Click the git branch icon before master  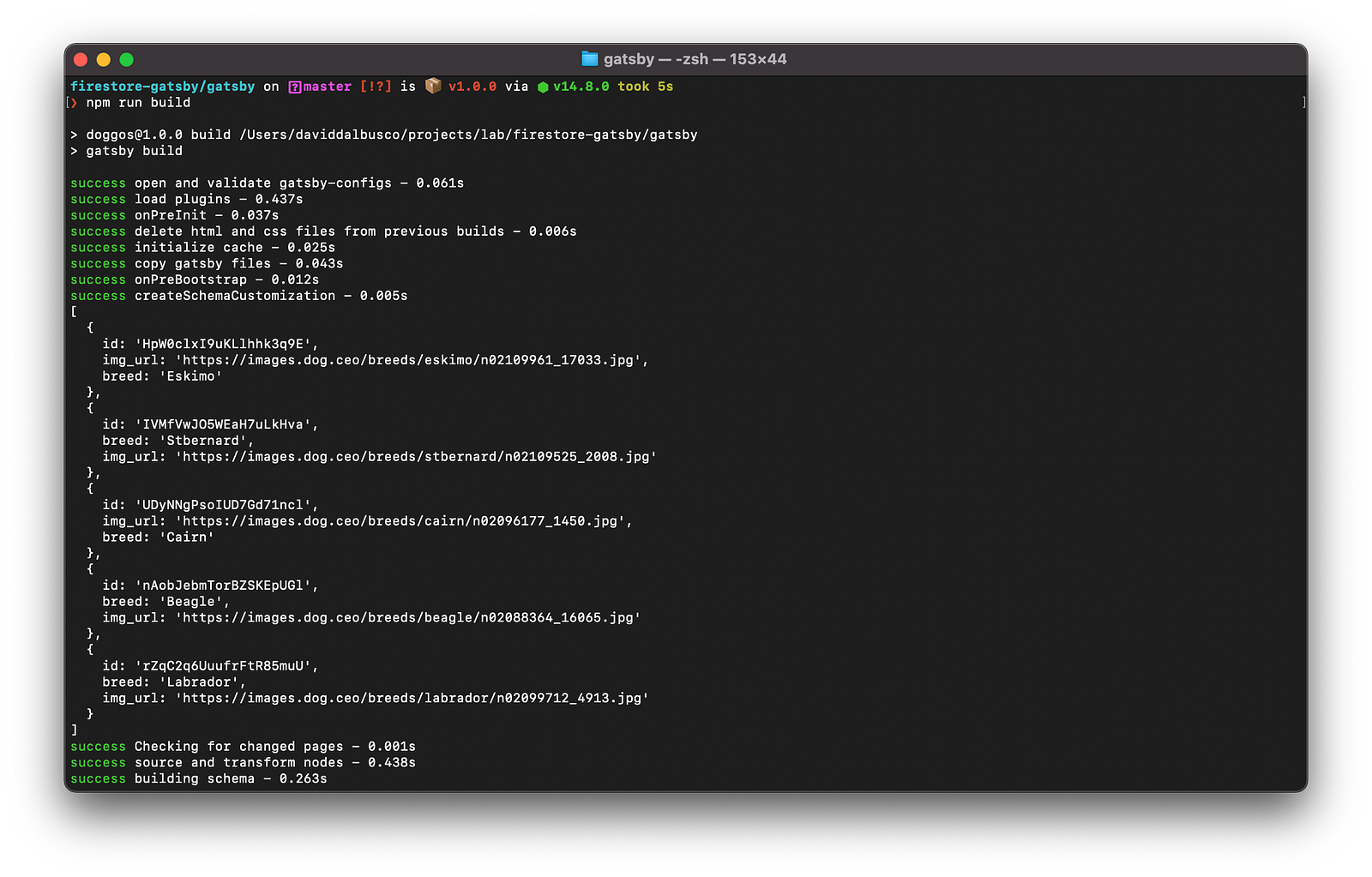coord(294,87)
